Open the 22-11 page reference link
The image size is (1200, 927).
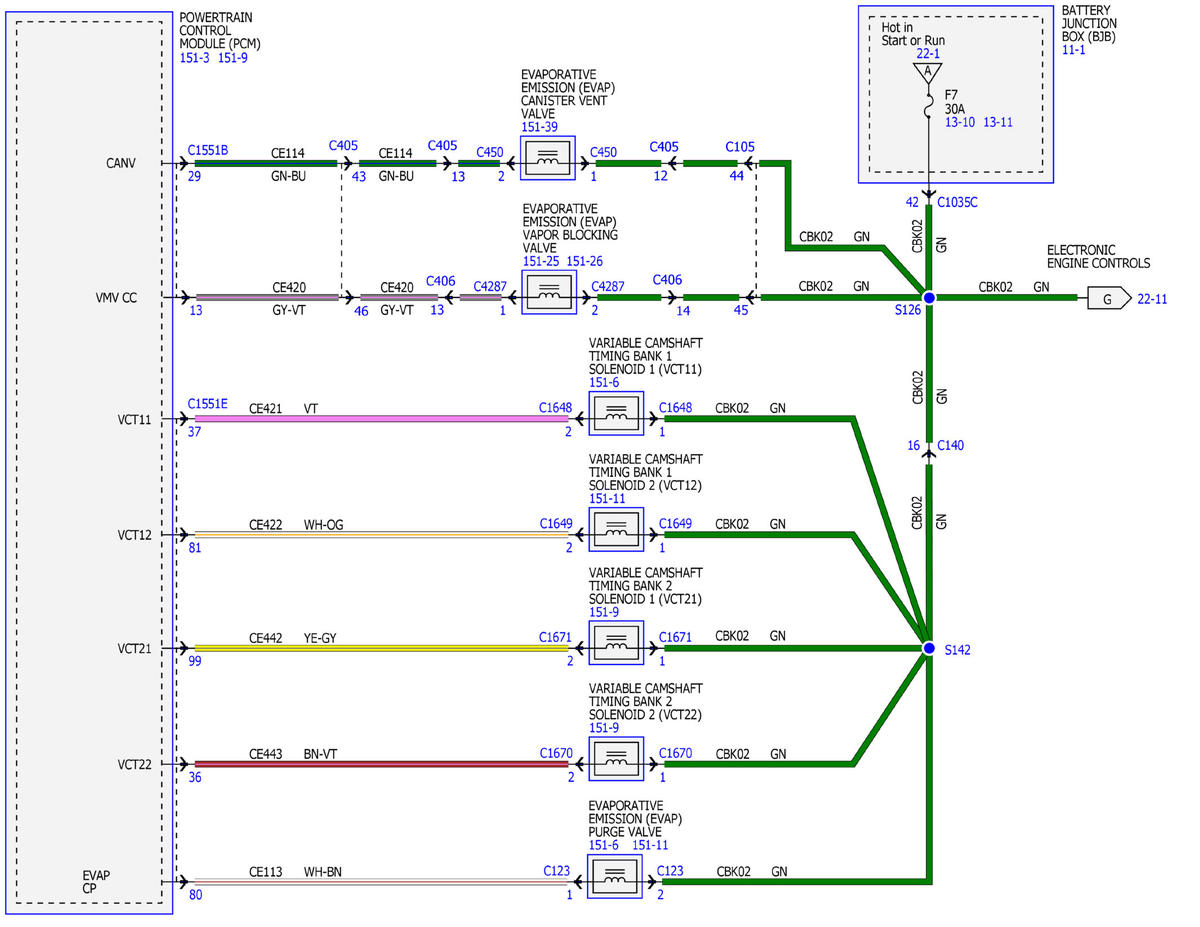pos(1154,298)
